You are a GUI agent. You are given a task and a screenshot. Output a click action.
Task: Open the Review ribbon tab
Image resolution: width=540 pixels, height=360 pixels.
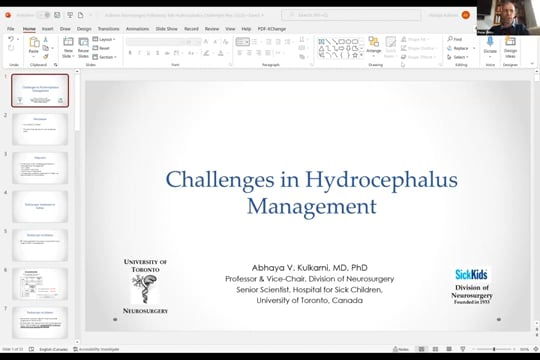[x=212, y=29]
